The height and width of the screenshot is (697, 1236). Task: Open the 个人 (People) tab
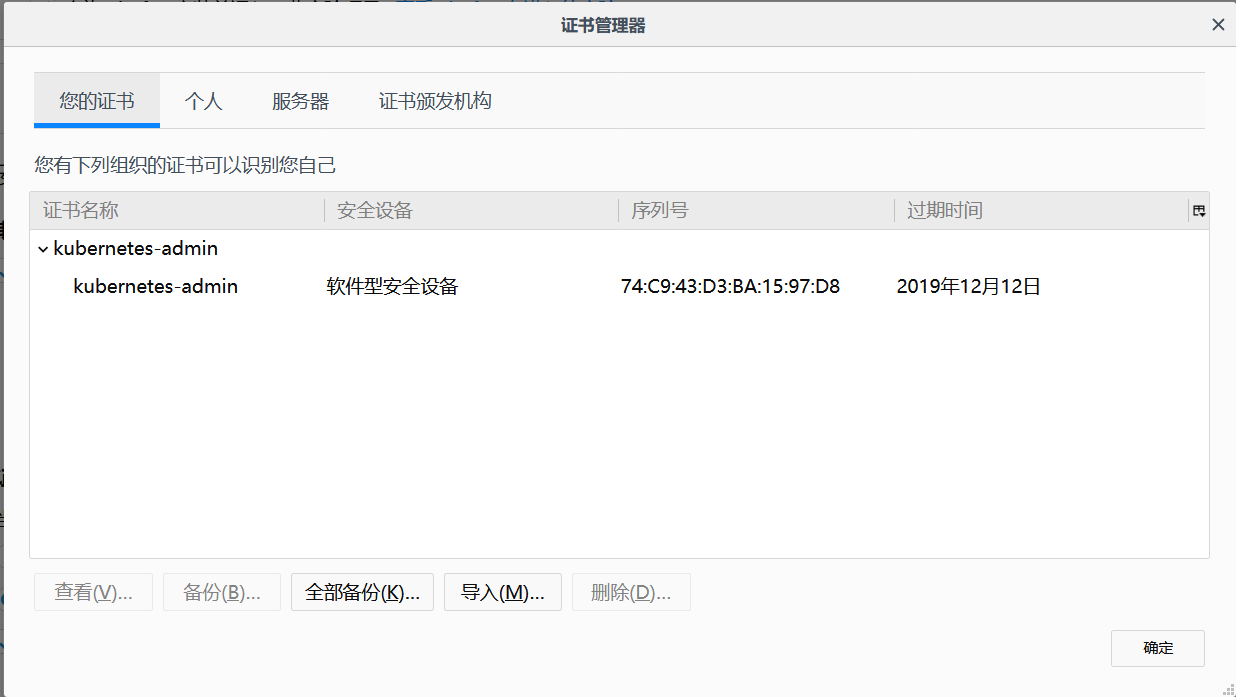click(204, 100)
